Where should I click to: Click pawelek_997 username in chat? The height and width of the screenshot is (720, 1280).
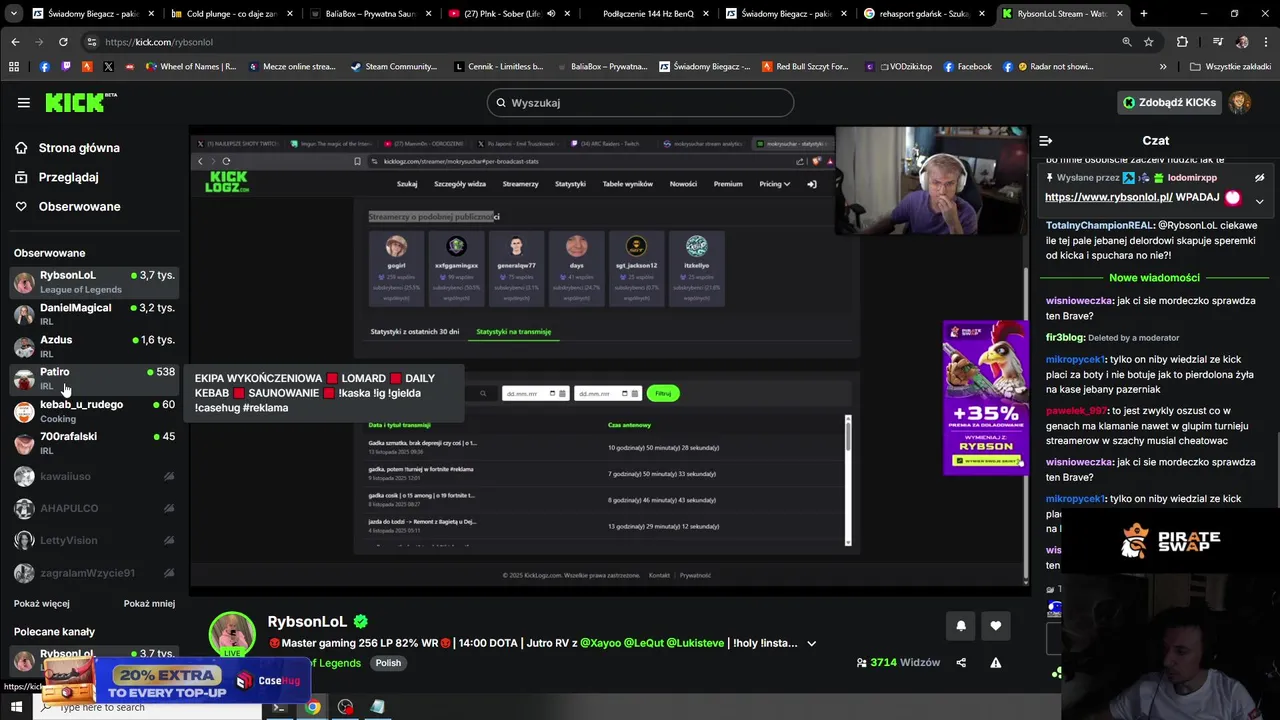tap(1077, 411)
